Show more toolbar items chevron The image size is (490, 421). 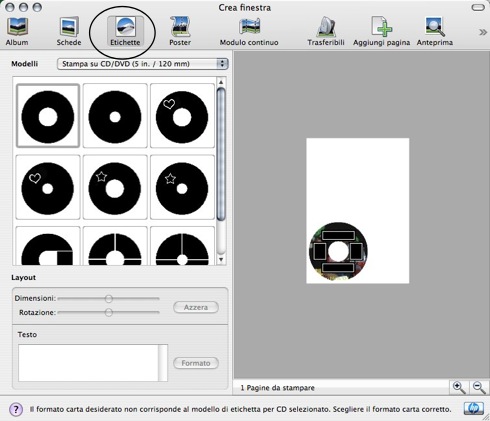tap(482, 32)
